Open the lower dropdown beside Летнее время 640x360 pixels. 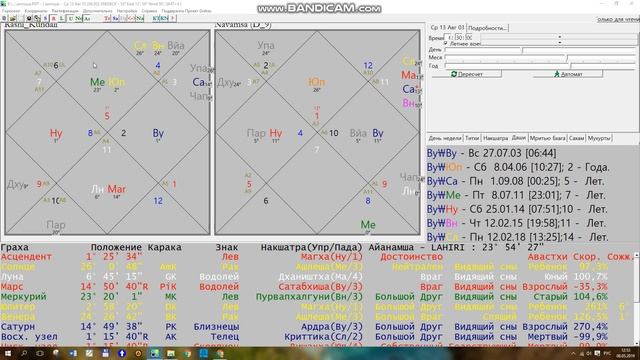point(560,42)
